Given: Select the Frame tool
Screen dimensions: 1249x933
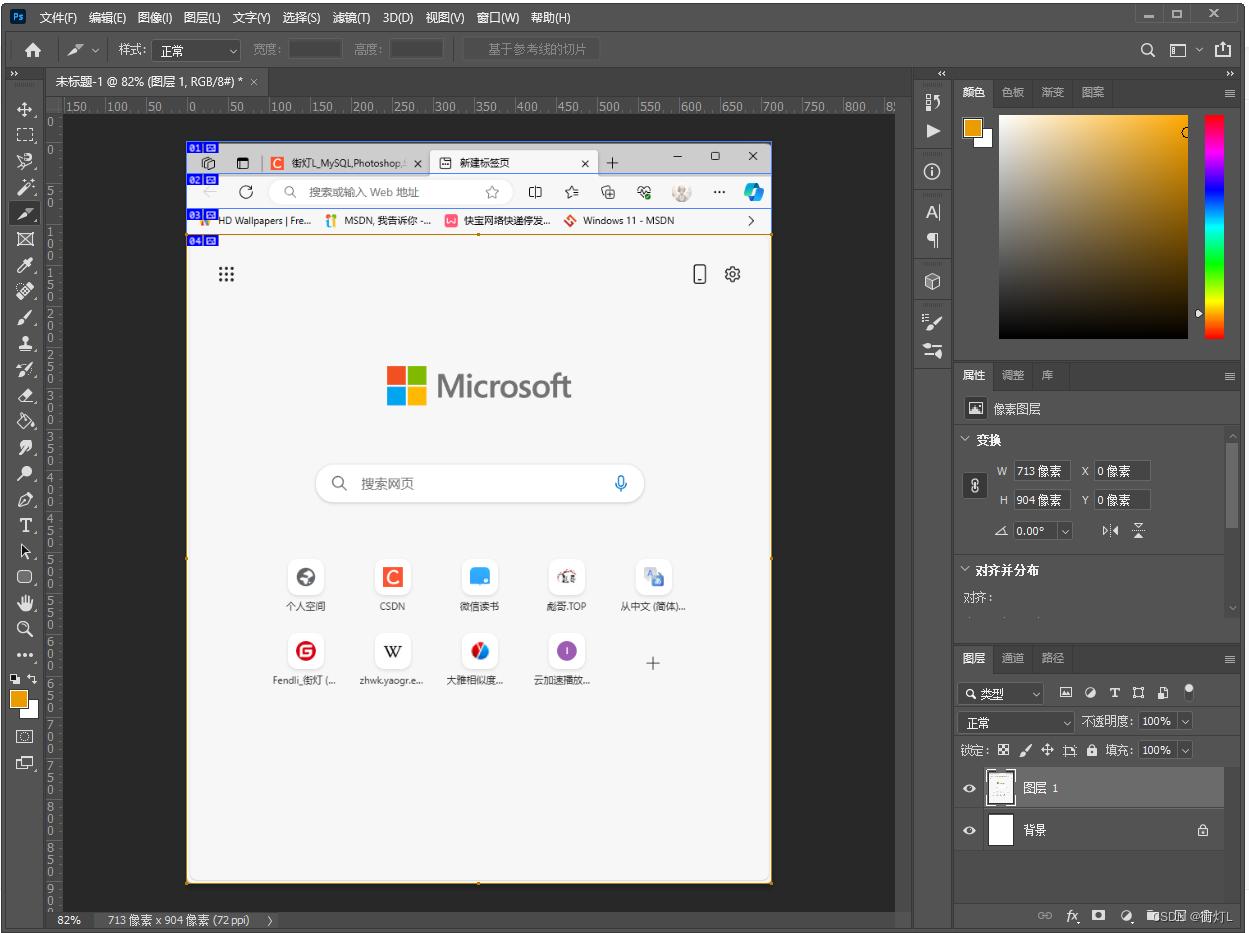Looking at the screenshot, I should (25, 239).
